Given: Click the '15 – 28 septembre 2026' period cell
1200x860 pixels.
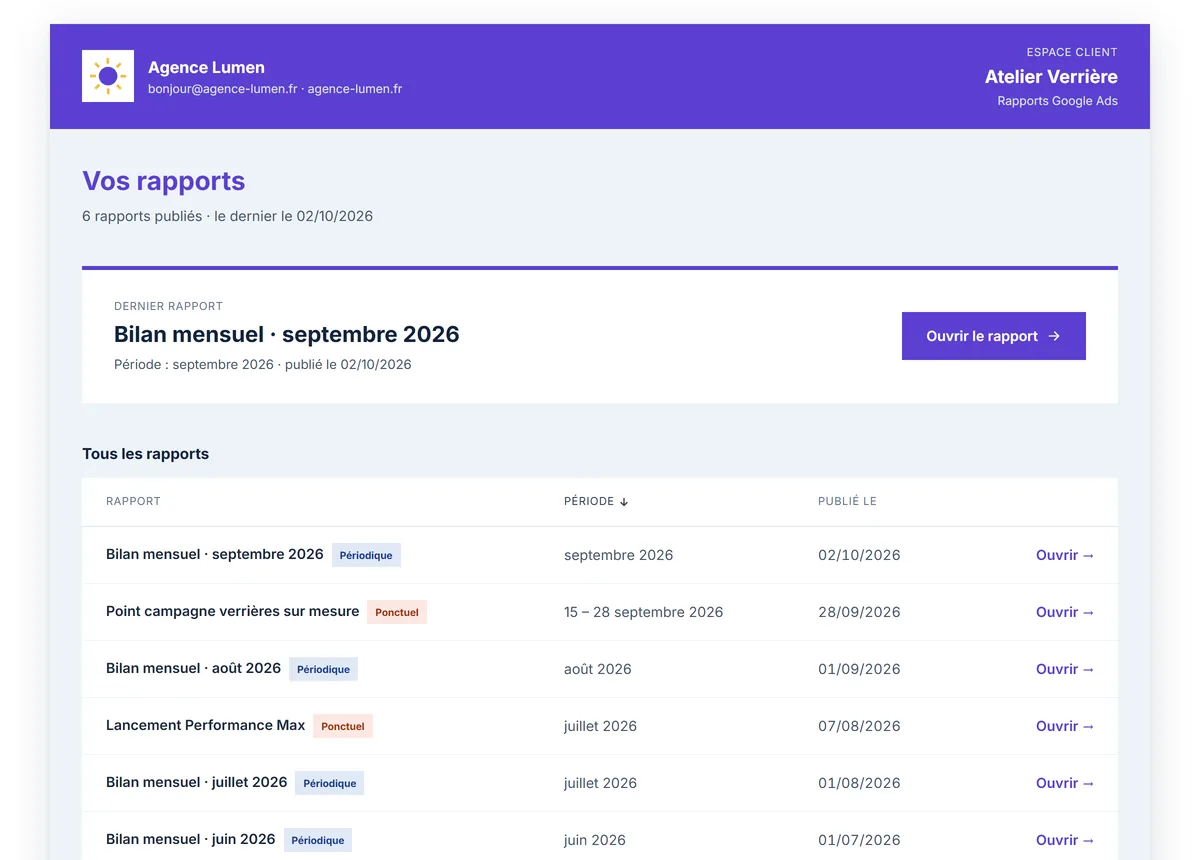Looking at the screenshot, I should click(x=643, y=612).
